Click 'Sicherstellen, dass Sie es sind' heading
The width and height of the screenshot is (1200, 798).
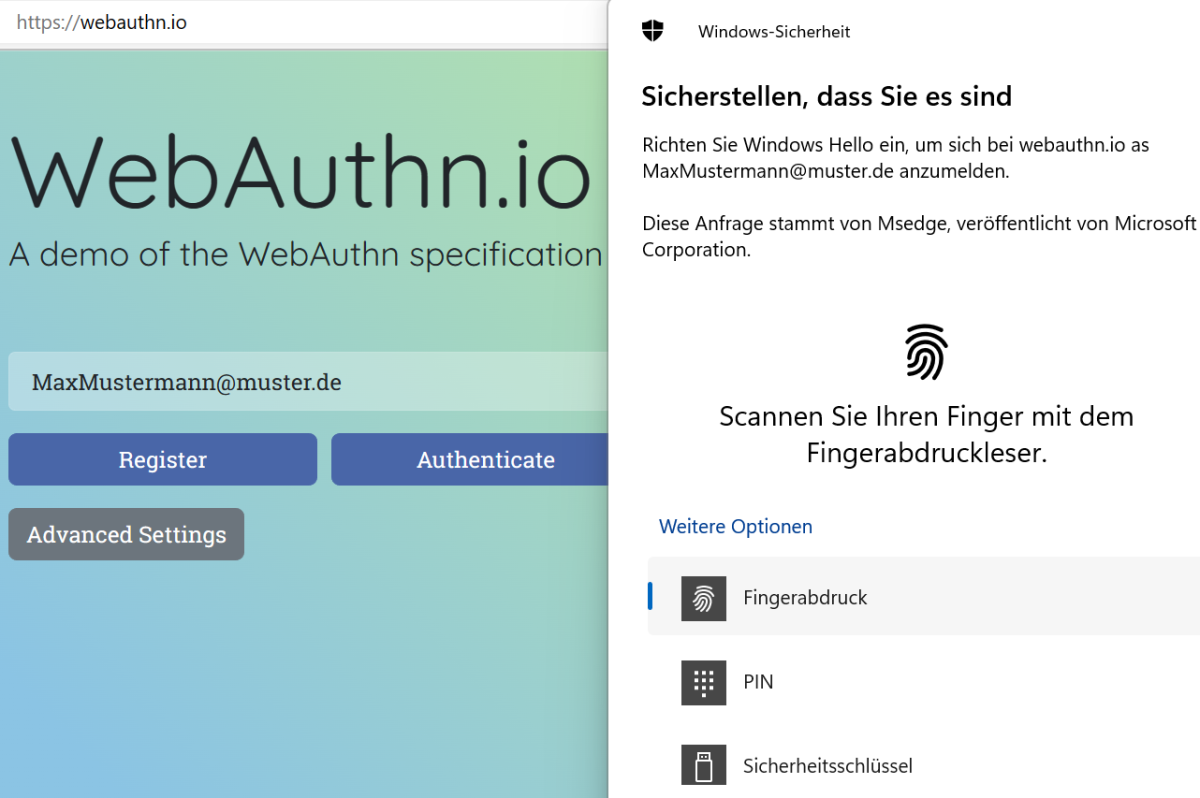click(x=827, y=97)
